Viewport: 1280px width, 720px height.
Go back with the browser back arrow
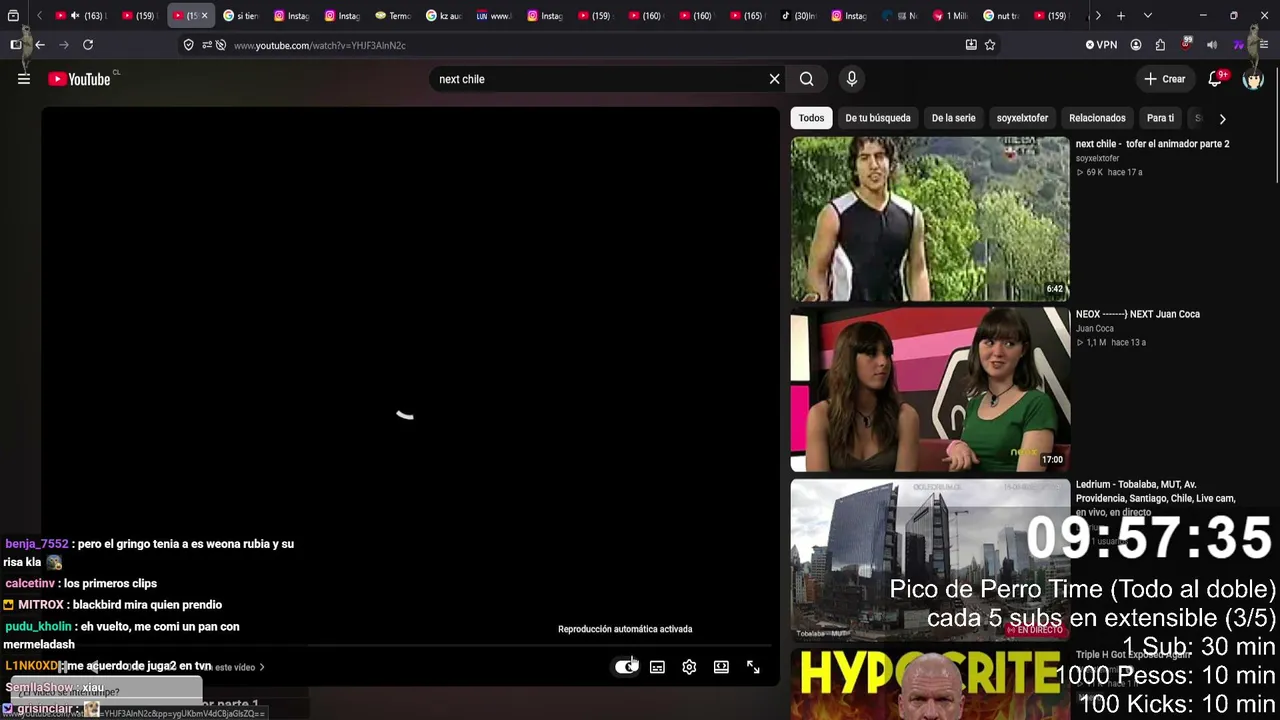point(40,45)
